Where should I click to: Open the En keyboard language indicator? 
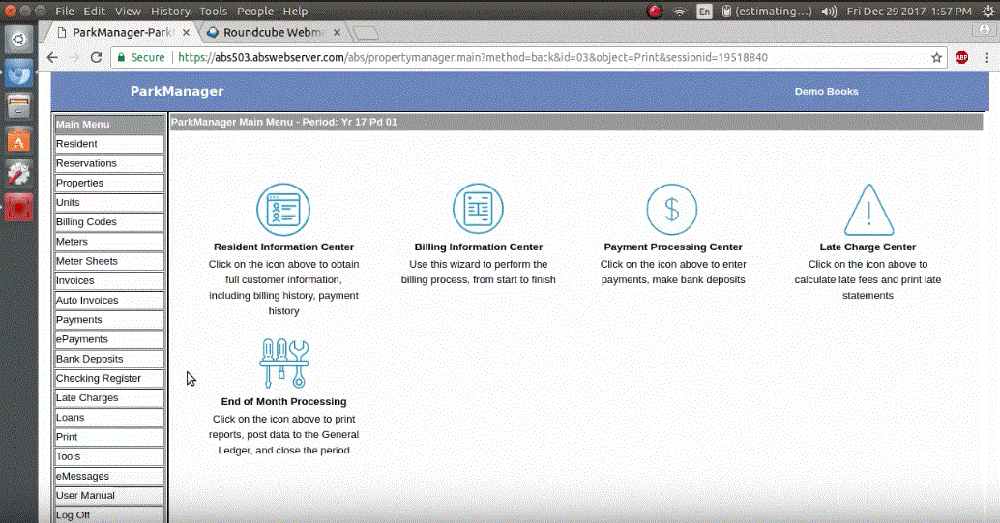704,11
